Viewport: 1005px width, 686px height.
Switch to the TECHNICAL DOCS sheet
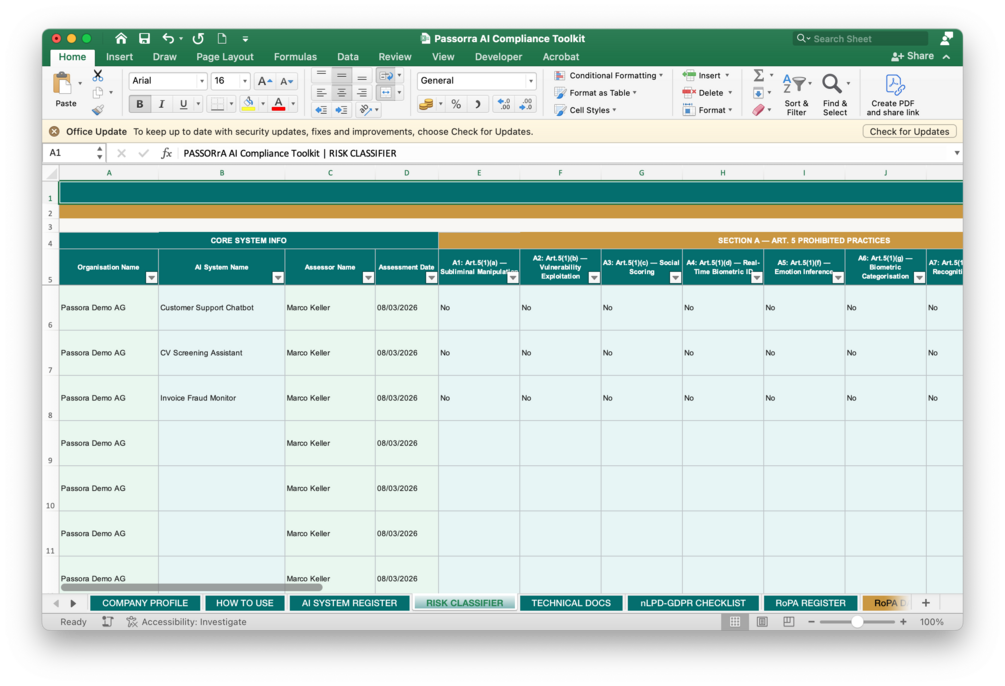pyautogui.click(x=570, y=603)
